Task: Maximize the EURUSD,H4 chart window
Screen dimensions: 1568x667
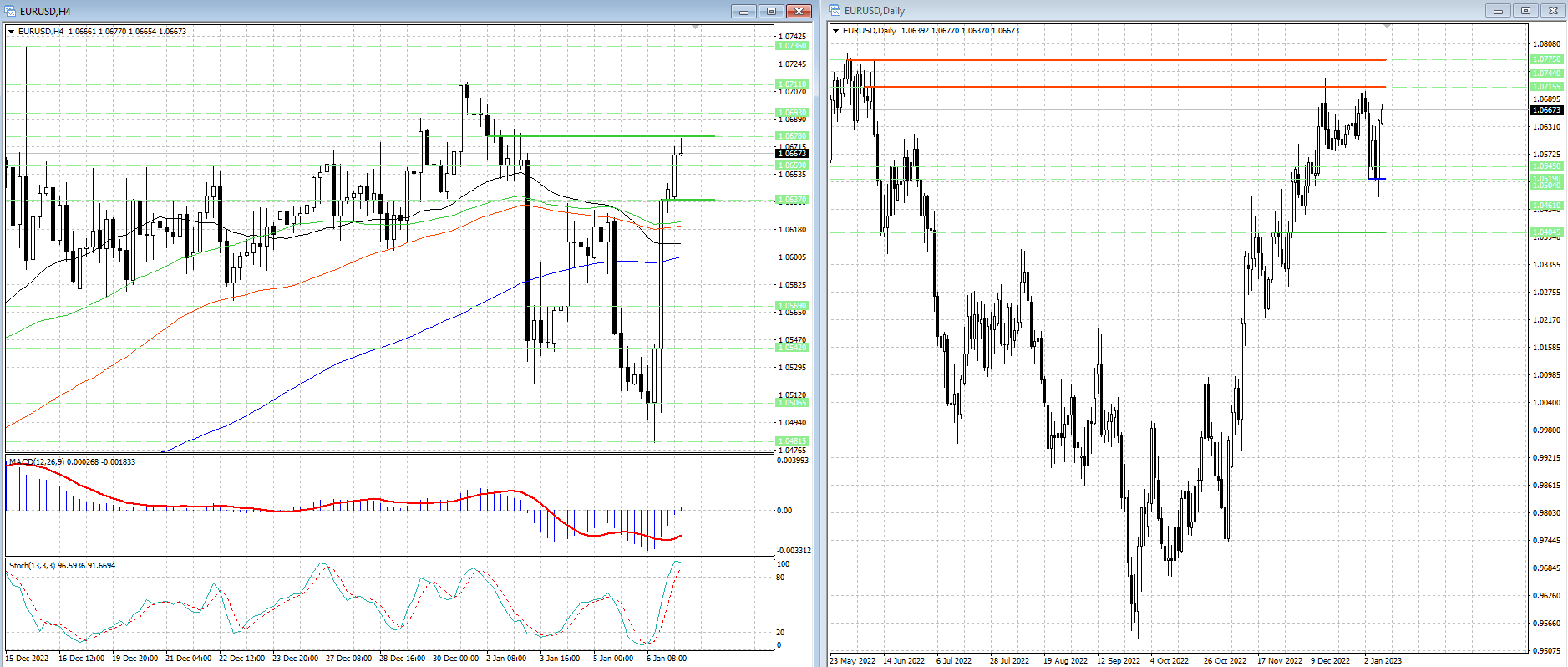Action: pos(771,11)
